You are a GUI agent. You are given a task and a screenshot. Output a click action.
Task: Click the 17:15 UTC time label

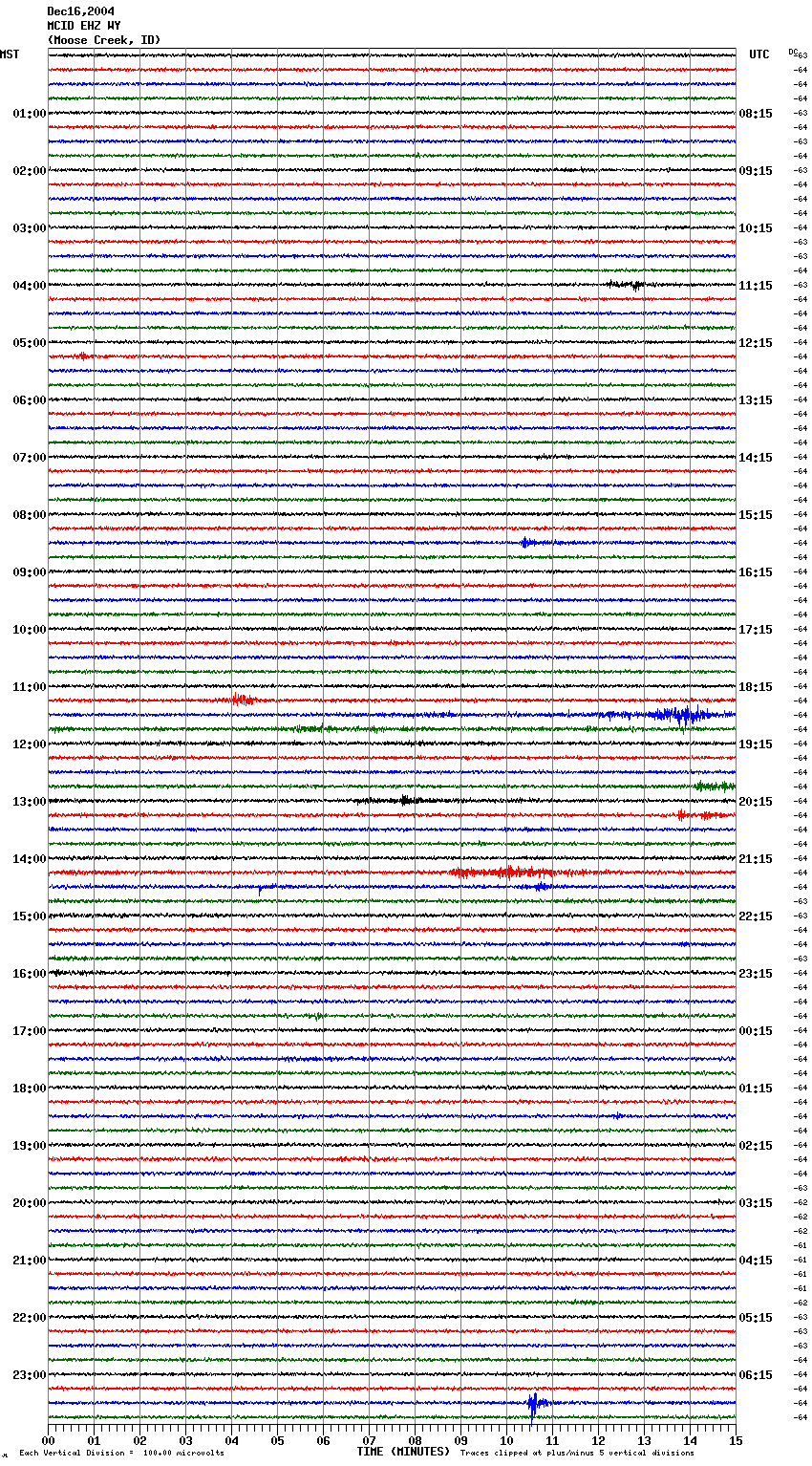pos(756,630)
